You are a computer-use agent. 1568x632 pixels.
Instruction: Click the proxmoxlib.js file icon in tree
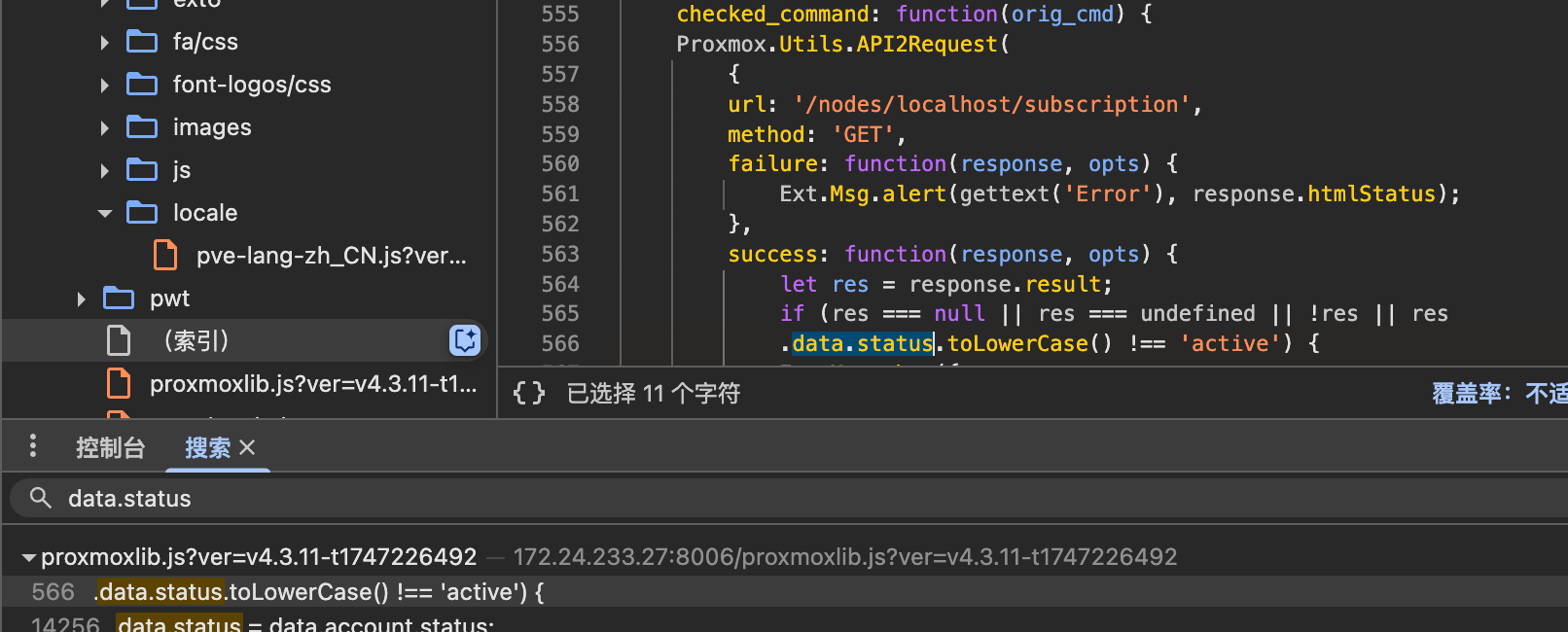(119, 384)
